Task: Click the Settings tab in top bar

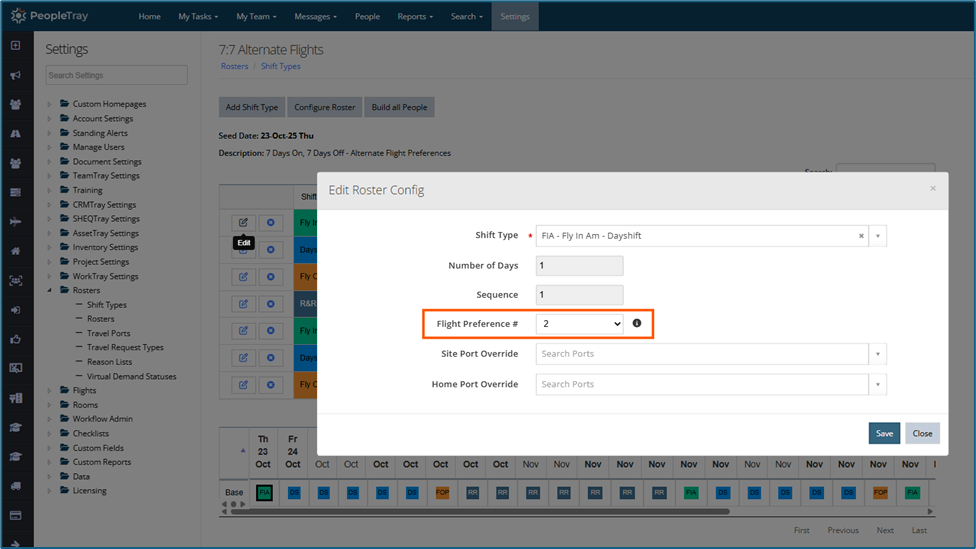Action: point(515,16)
